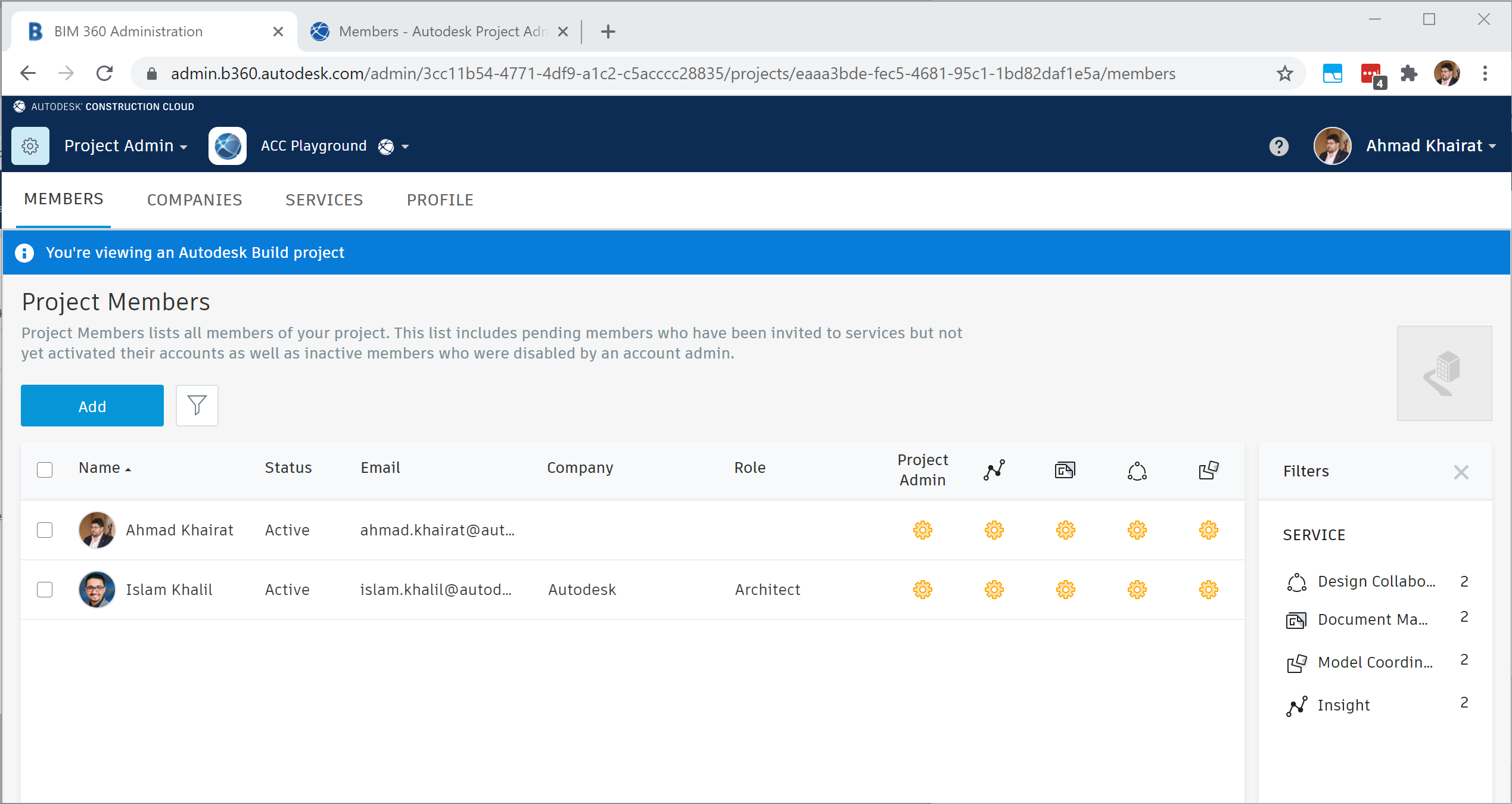Click the Add button
This screenshot has width=1512, height=804.
92,406
